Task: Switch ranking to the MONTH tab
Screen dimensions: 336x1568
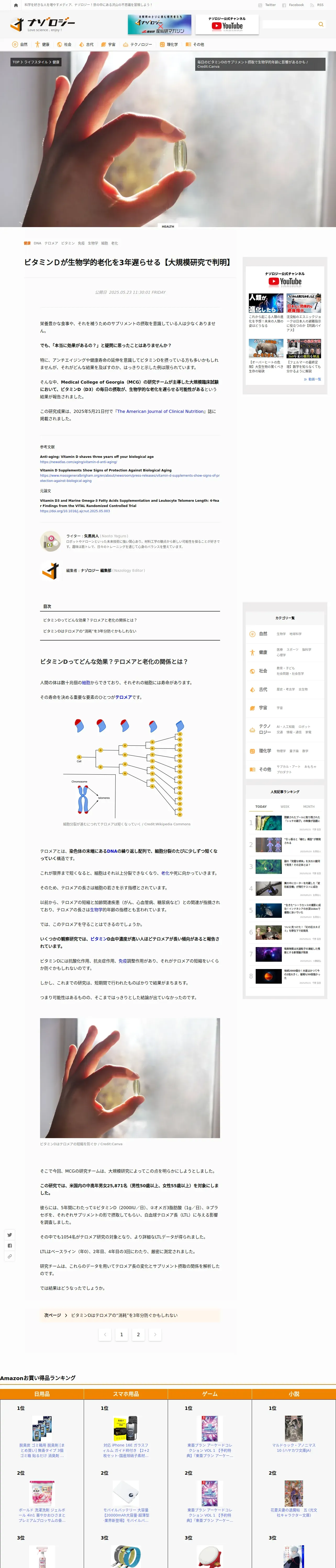Action: [x=309, y=806]
